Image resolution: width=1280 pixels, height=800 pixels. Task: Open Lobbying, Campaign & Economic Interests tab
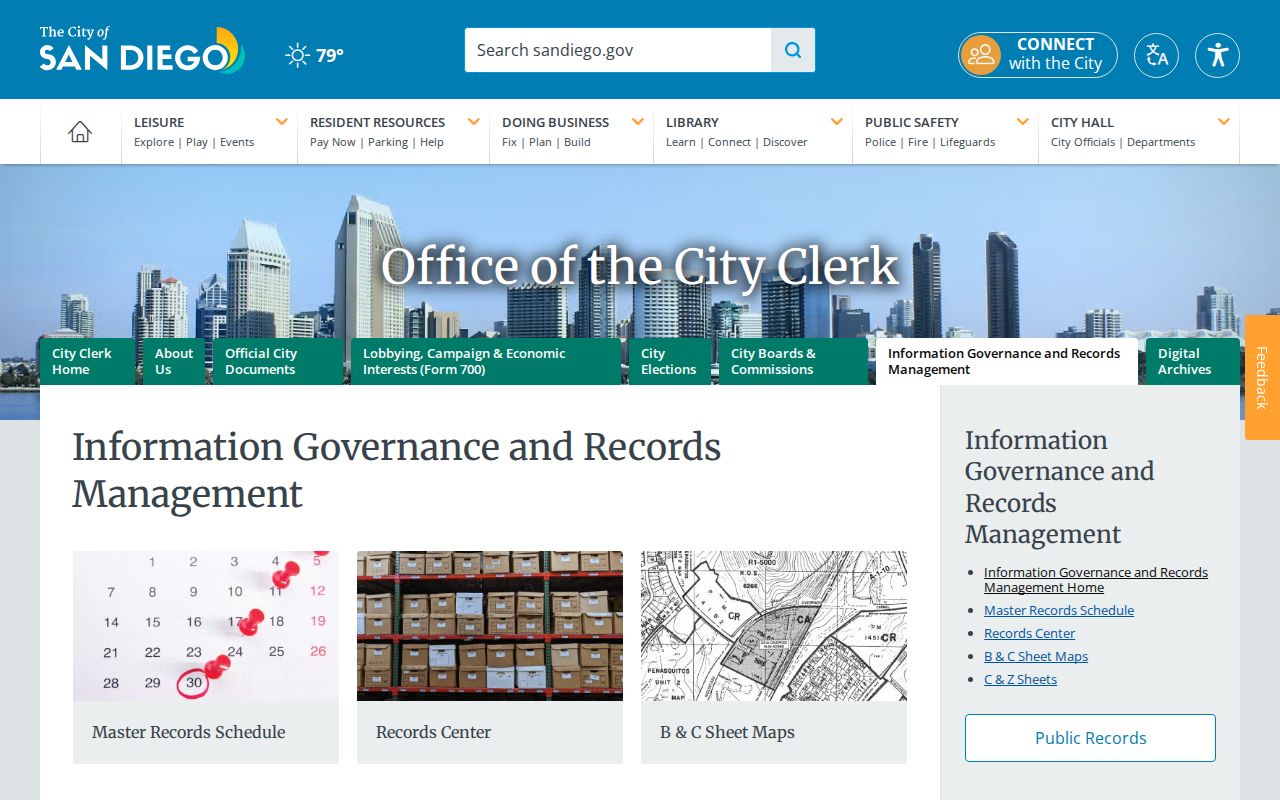pyautogui.click(x=486, y=361)
